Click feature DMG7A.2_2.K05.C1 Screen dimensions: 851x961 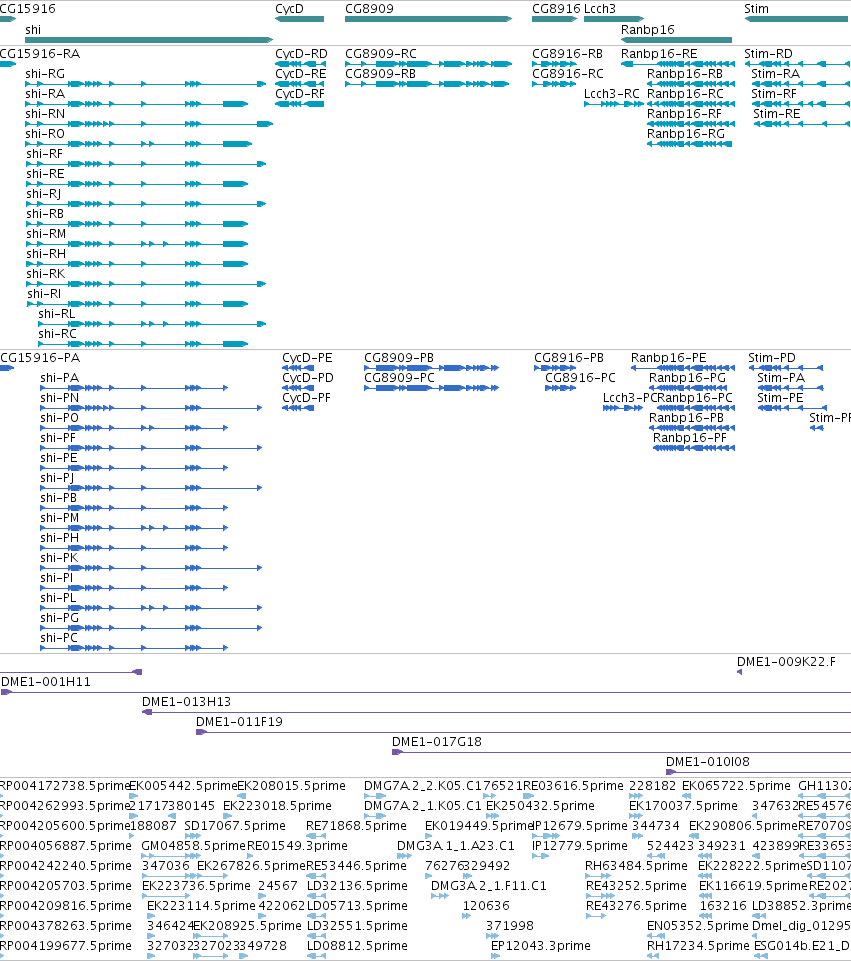pyautogui.click(x=423, y=786)
